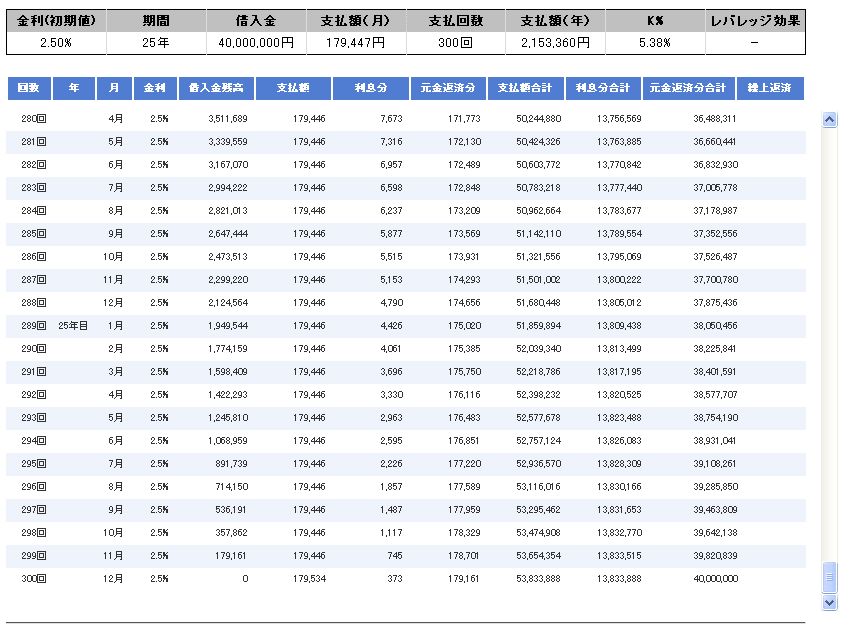Image resolution: width=850 pixels, height=626 pixels.
Task: Click the scrollbar down arrow
Action: (x=828, y=602)
